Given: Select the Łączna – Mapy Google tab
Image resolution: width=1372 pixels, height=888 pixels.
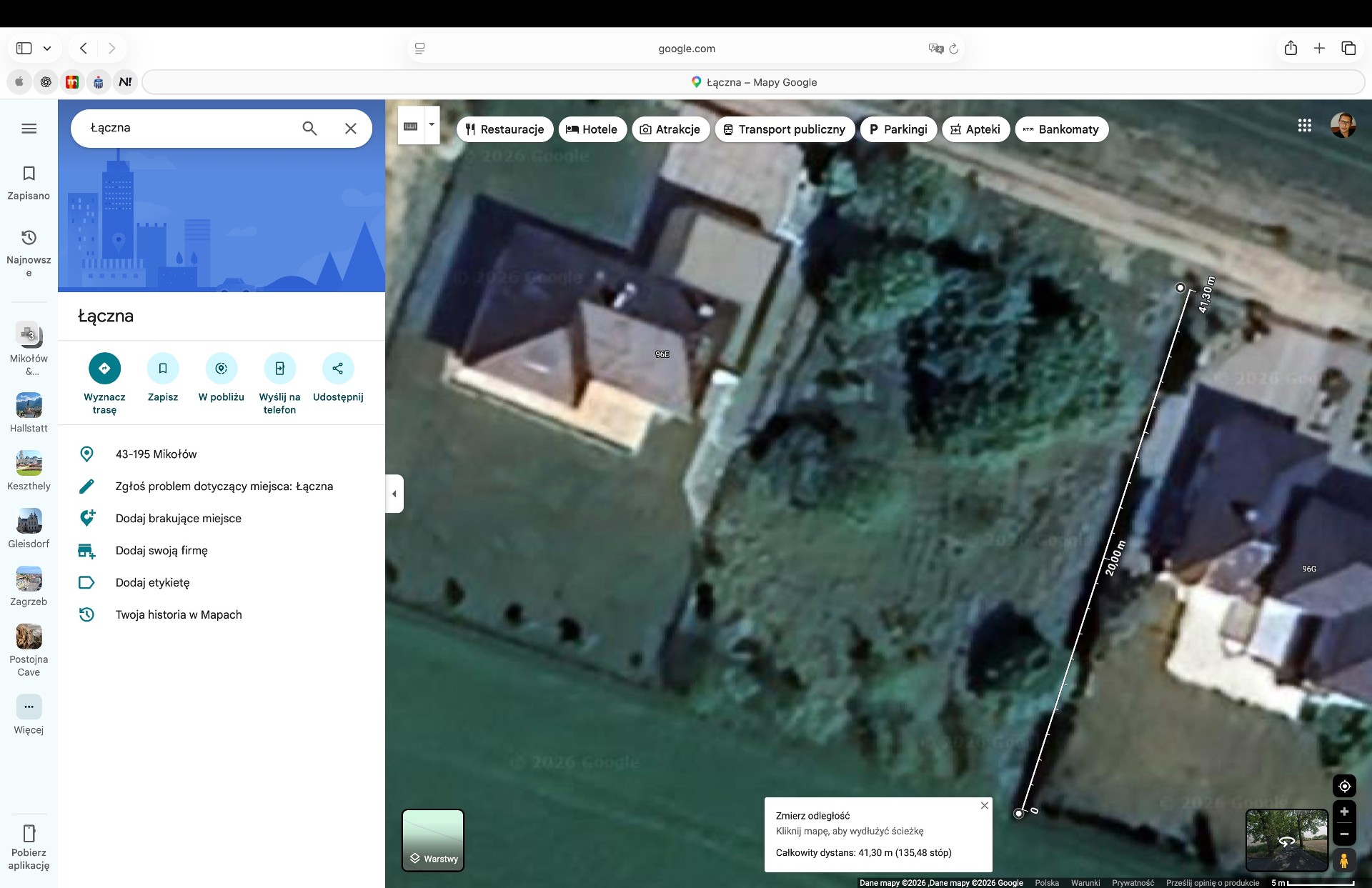Looking at the screenshot, I should click(754, 82).
